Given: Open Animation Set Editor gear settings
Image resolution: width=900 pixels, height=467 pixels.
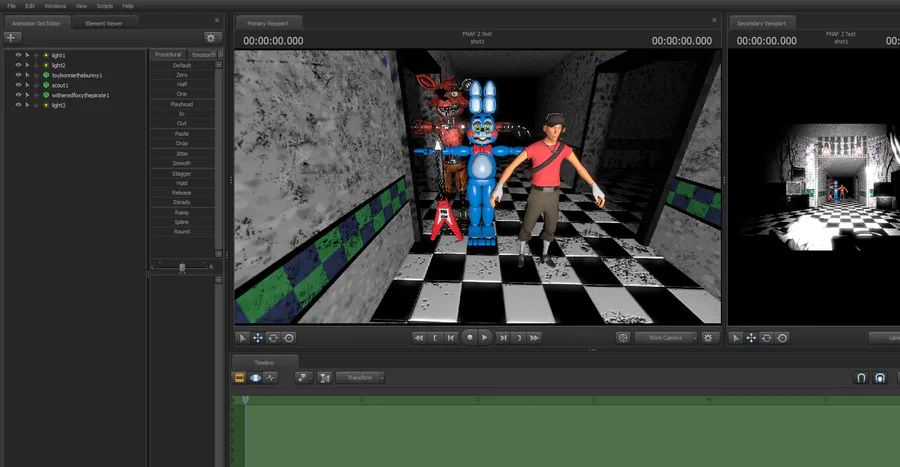Looking at the screenshot, I should tap(211, 38).
